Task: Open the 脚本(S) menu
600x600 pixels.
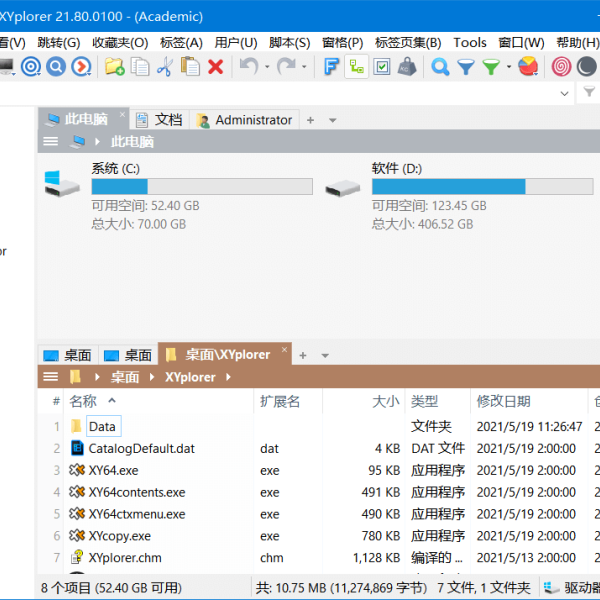Action: (290, 42)
